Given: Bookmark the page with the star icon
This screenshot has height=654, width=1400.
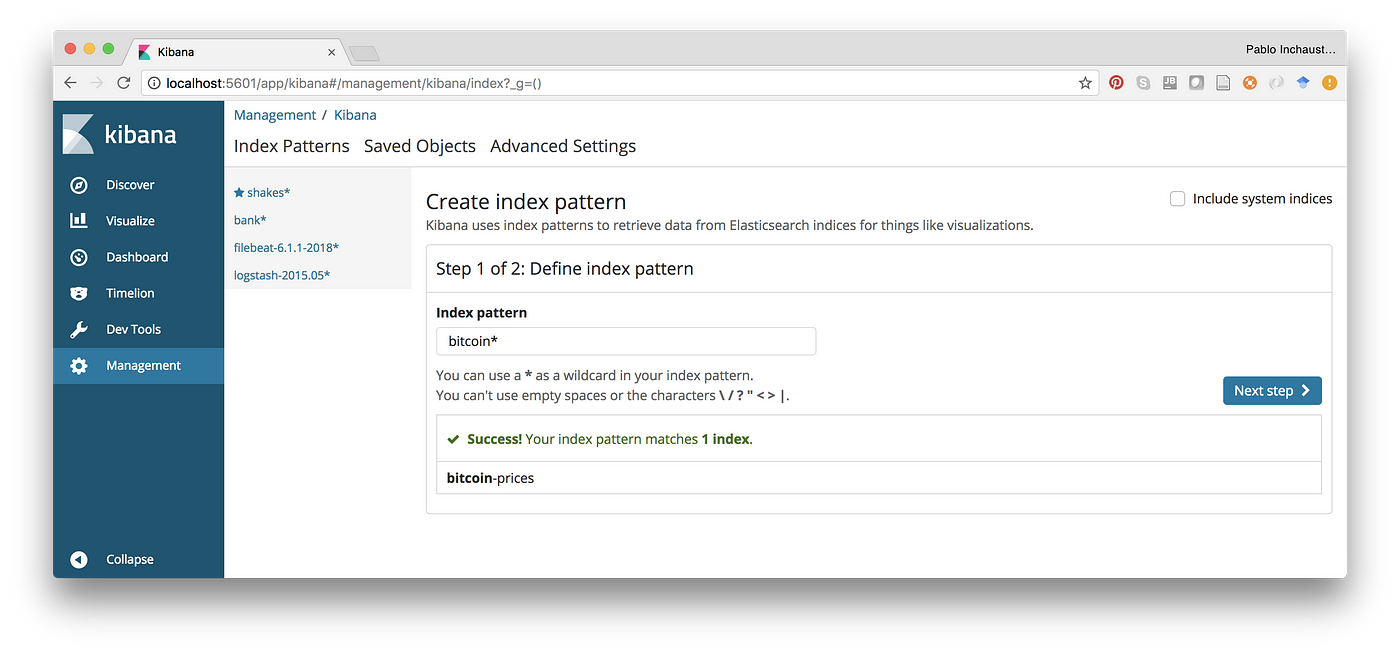Looking at the screenshot, I should [x=1085, y=83].
